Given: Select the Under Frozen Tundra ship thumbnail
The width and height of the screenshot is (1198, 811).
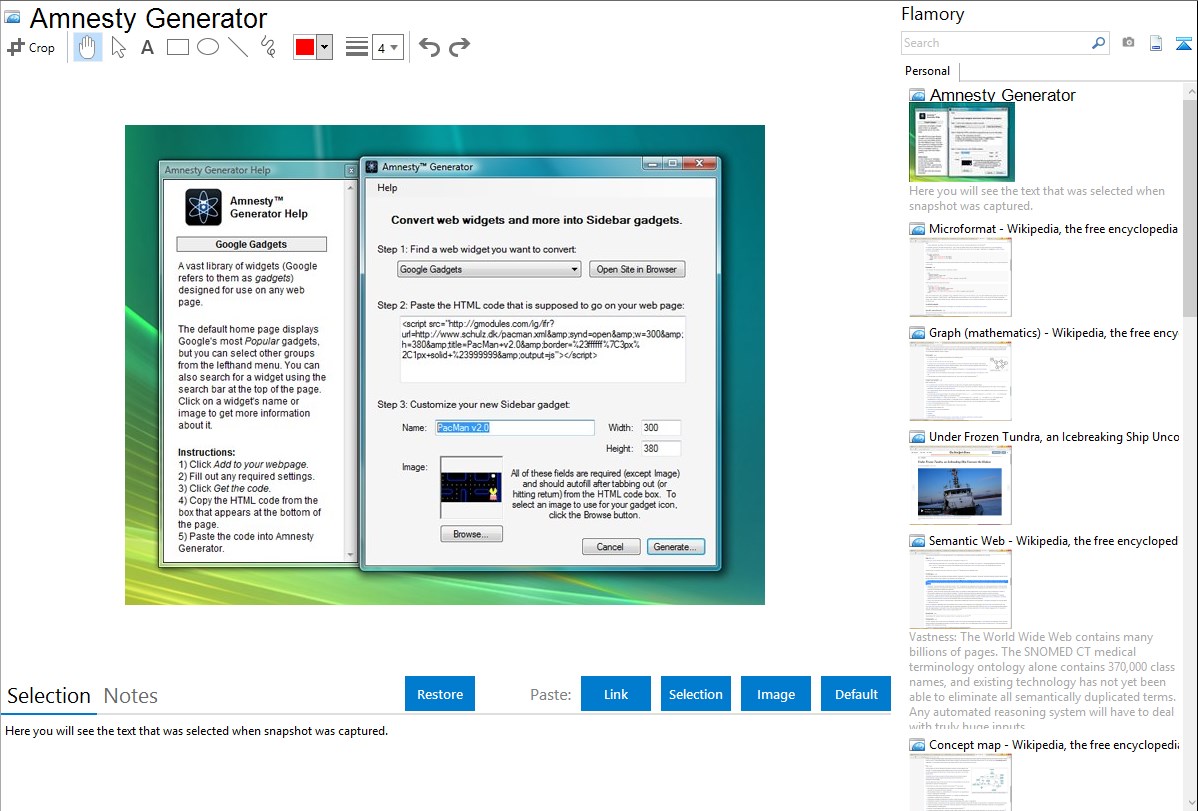Looking at the screenshot, I should coord(960,485).
